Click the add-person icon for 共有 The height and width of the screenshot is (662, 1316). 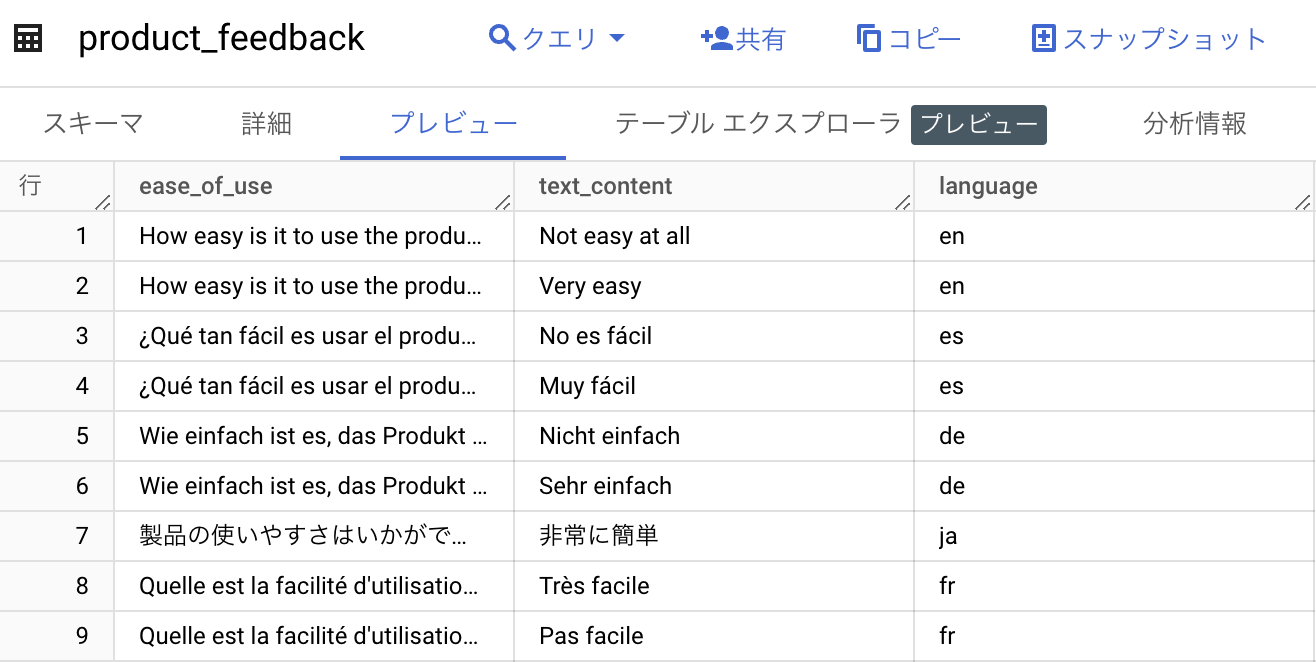[717, 38]
